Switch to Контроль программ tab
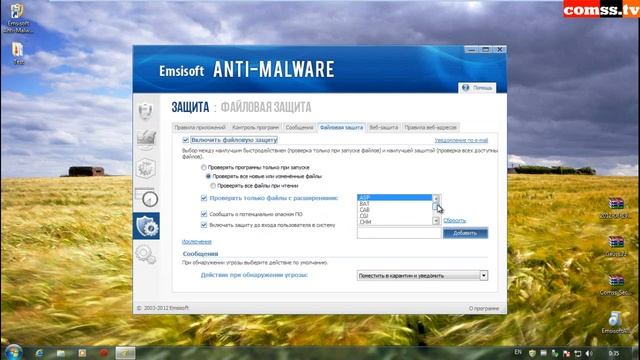 pos(256,127)
